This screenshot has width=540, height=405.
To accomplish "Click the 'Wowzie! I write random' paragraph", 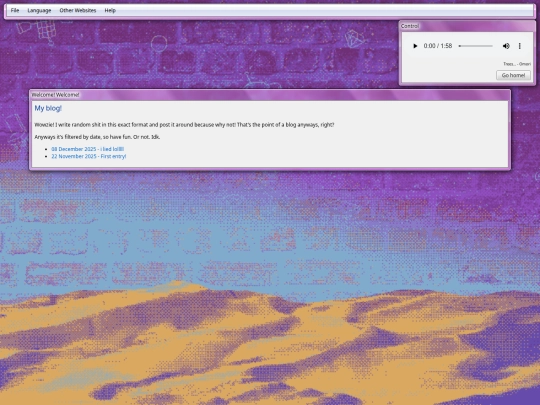I will tap(184, 125).
